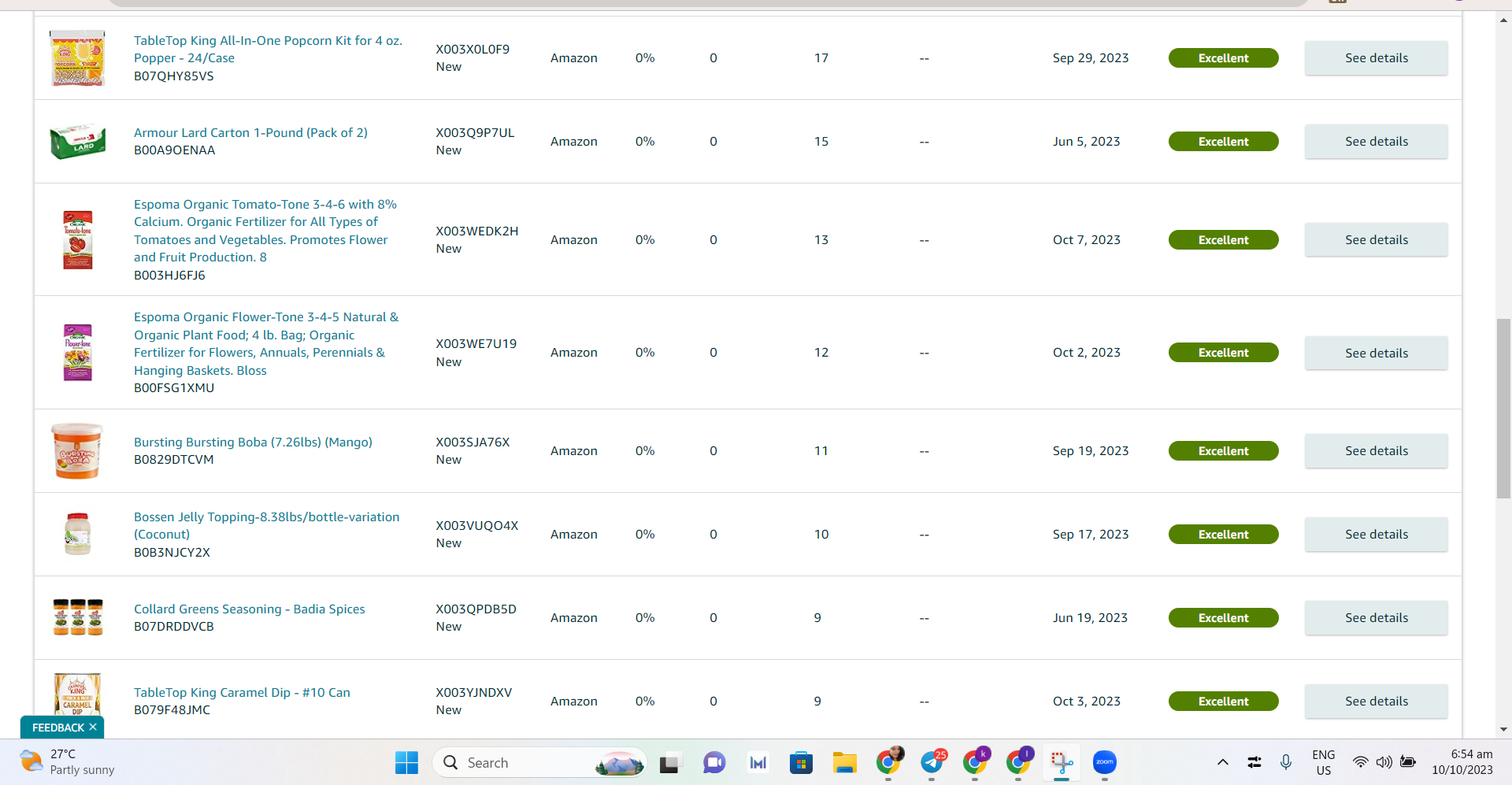Click the scrollbar up arrow
The width and height of the screenshot is (1512, 785).
click(1503, 20)
